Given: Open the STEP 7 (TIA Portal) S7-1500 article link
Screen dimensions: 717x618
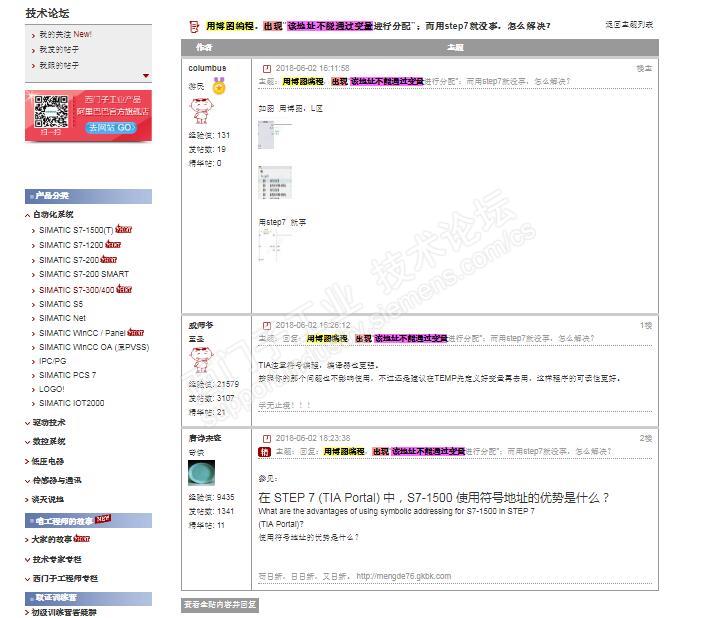Looking at the screenshot, I should [433, 498].
